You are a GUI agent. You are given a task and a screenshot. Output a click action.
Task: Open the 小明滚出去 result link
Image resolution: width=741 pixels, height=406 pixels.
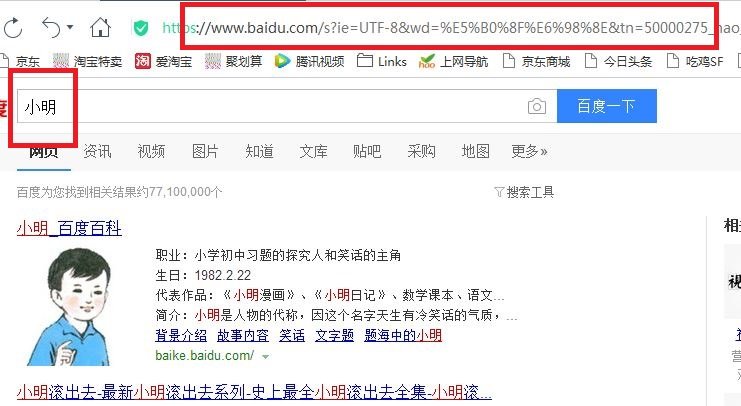pyautogui.click(x=254, y=392)
